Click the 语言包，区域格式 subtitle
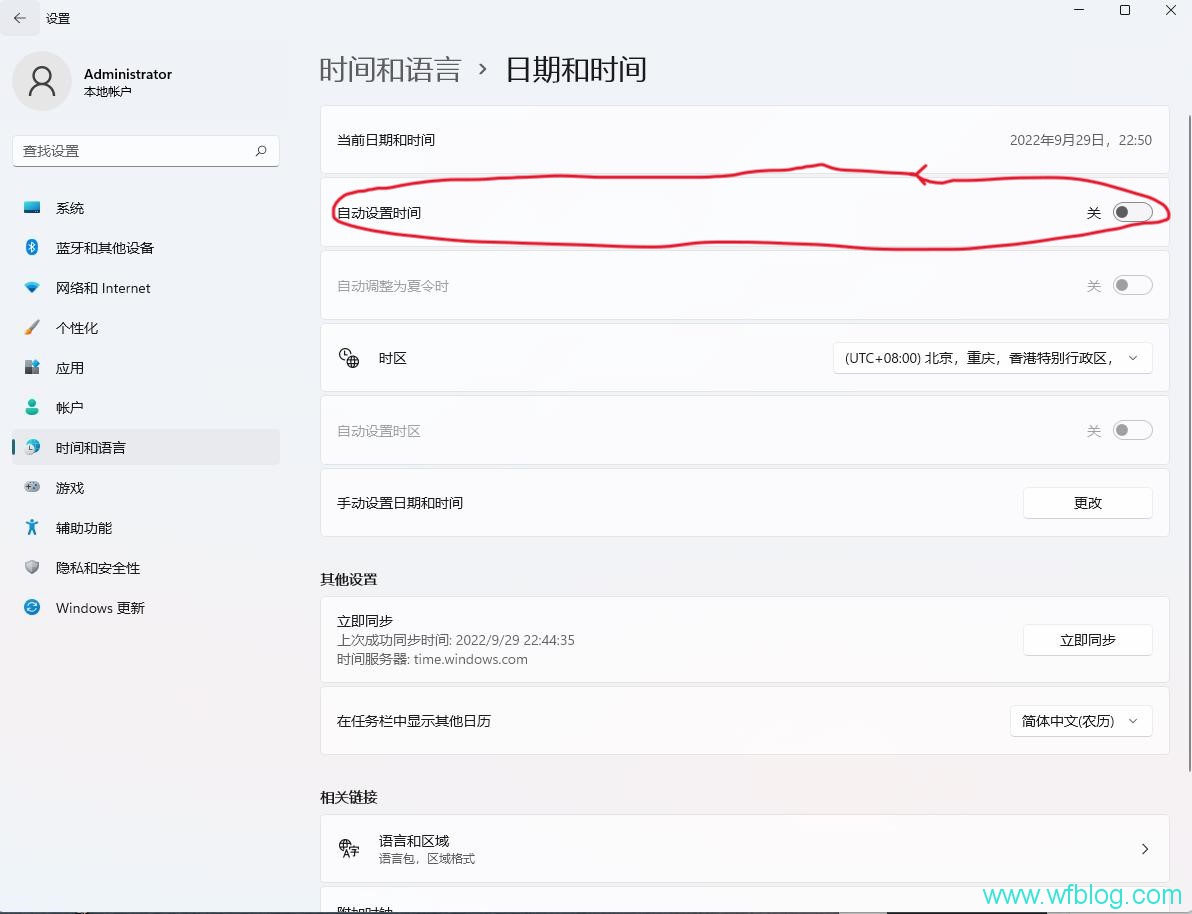Image resolution: width=1192 pixels, height=914 pixels. click(426, 858)
